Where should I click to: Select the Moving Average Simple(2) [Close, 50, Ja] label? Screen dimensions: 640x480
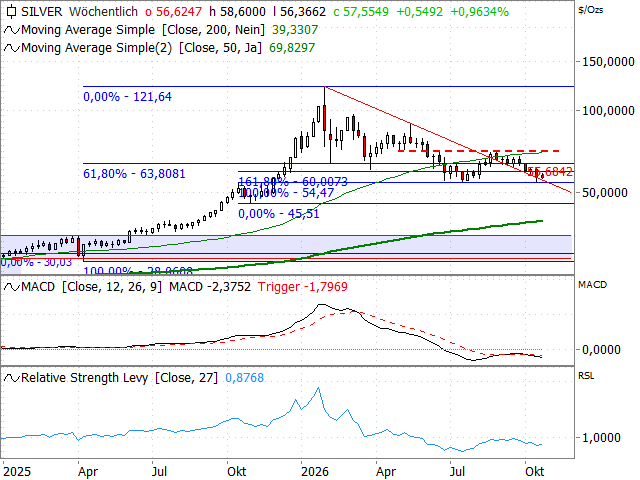click(x=141, y=48)
